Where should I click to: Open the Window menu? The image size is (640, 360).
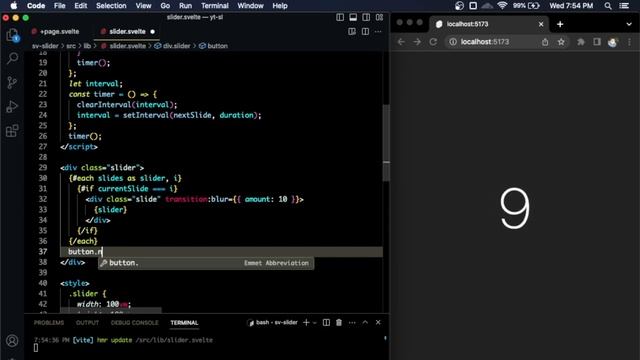(x=250, y=6)
